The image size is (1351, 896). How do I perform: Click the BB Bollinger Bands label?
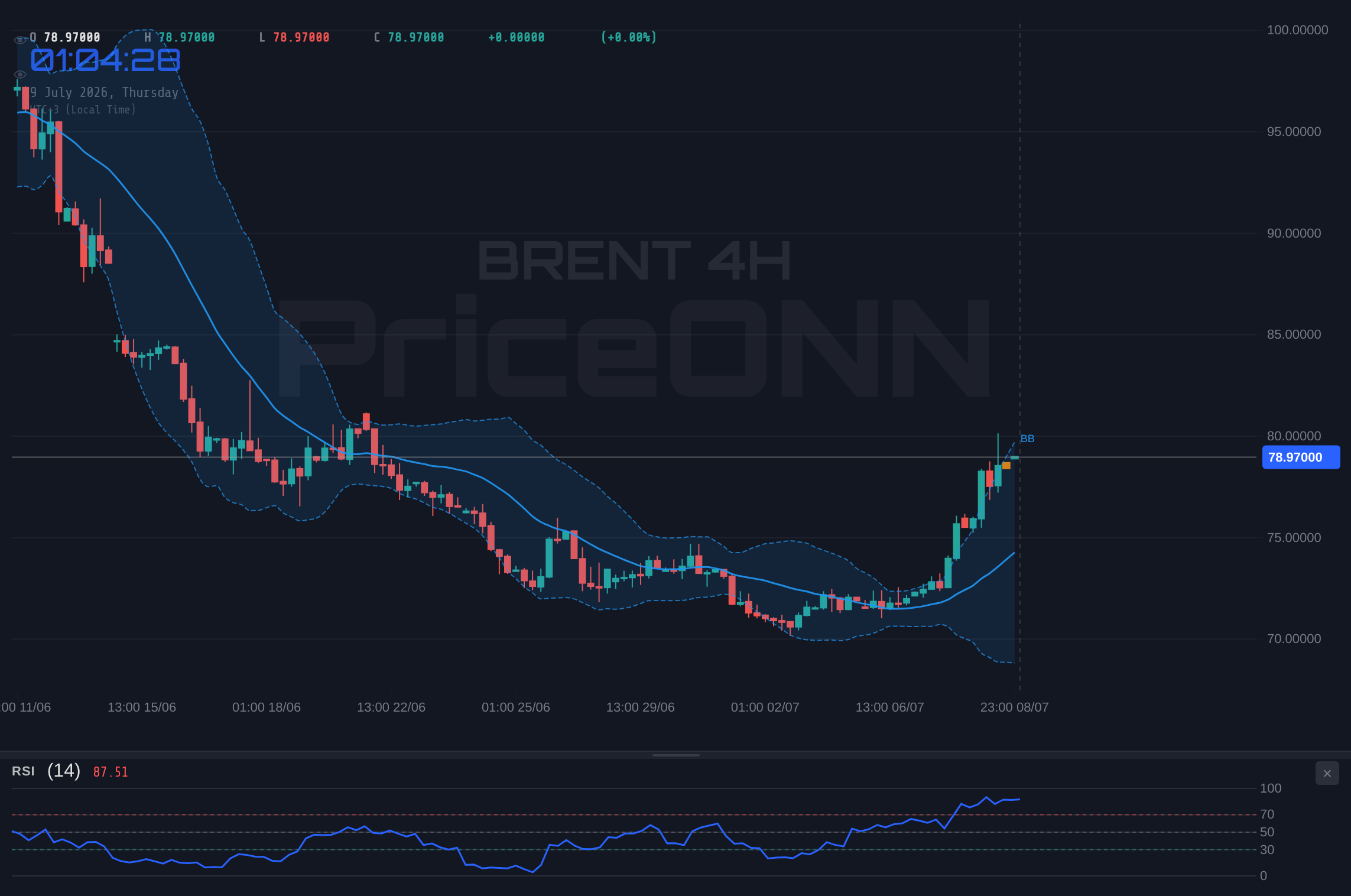coord(1027,439)
